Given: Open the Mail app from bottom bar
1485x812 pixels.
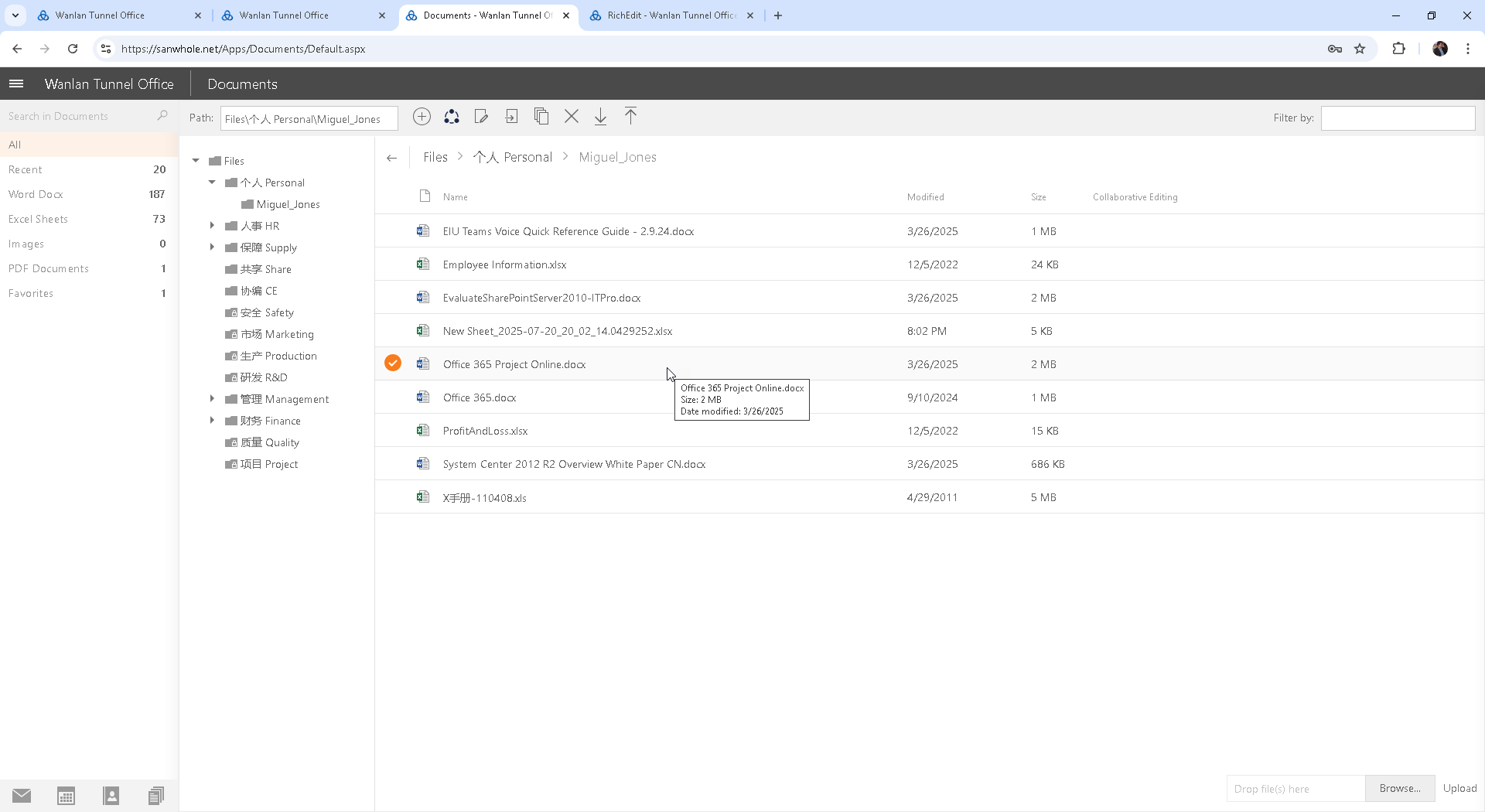Looking at the screenshot, I should point(22,796).
